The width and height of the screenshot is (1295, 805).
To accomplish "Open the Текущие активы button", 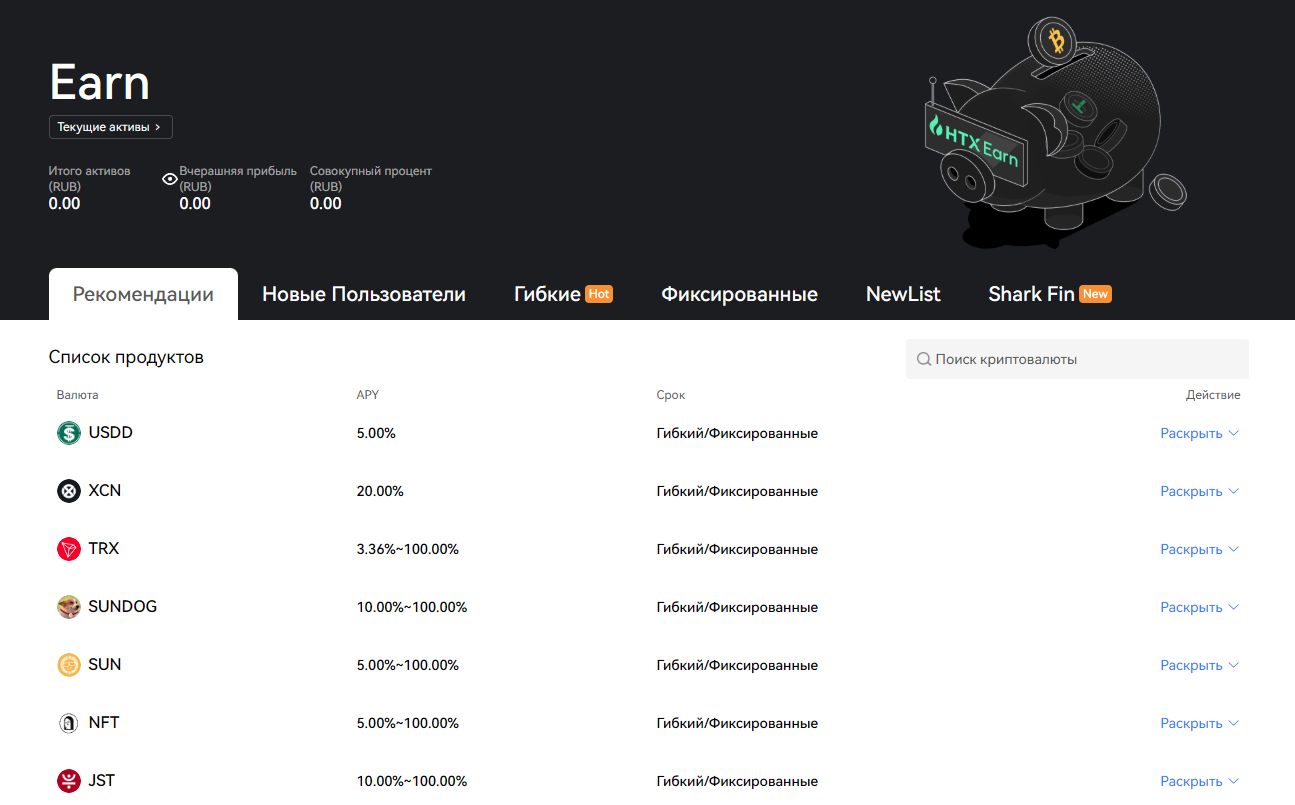I will point(110,127).
